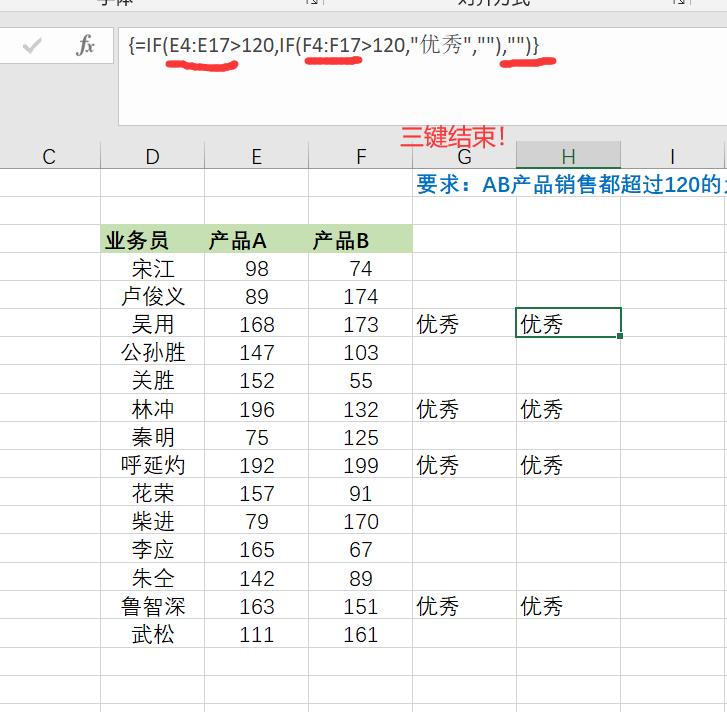Click 花荣's product A value 157

click(256, 493)
